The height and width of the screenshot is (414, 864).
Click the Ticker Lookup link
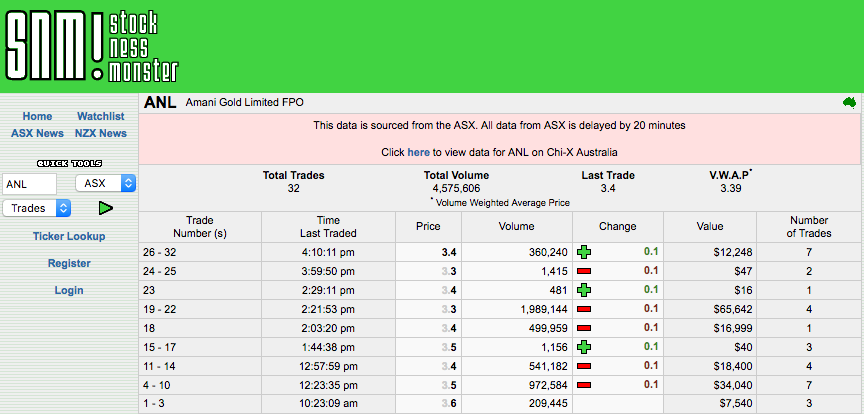tap(69, 236)
